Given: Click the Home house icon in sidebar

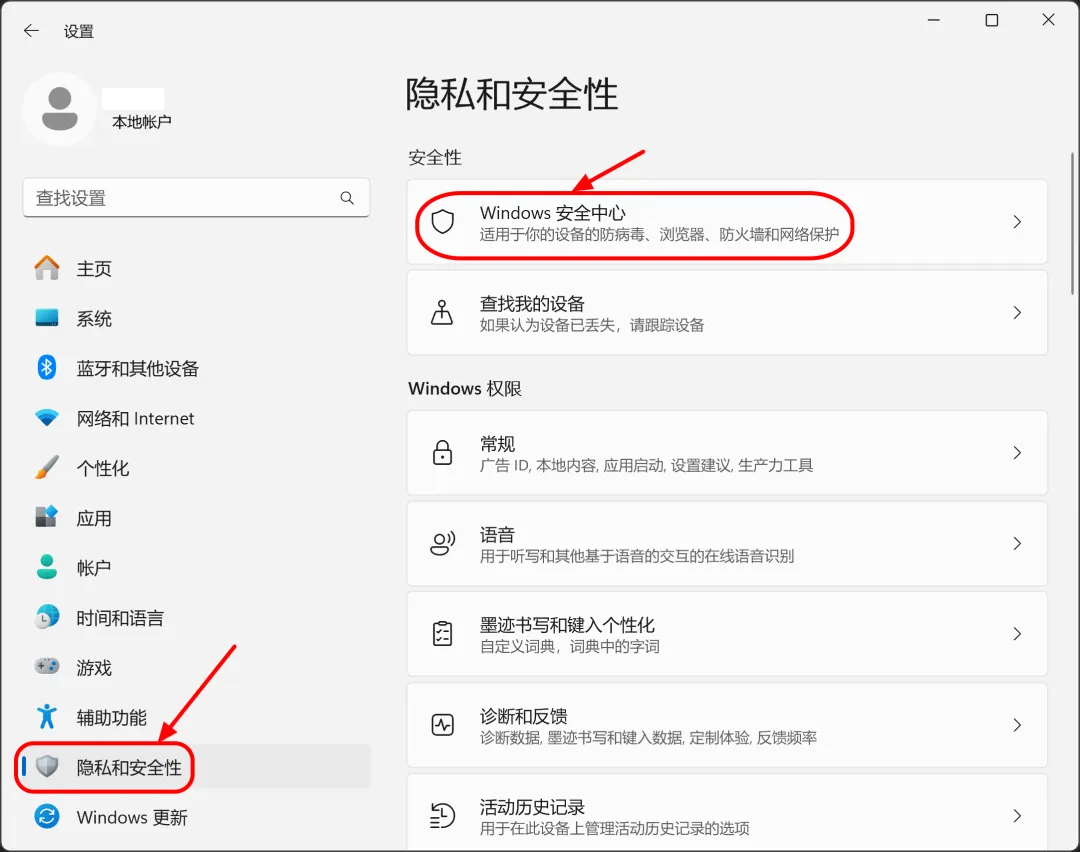Looking at the screenshot, I should [47, 268].
